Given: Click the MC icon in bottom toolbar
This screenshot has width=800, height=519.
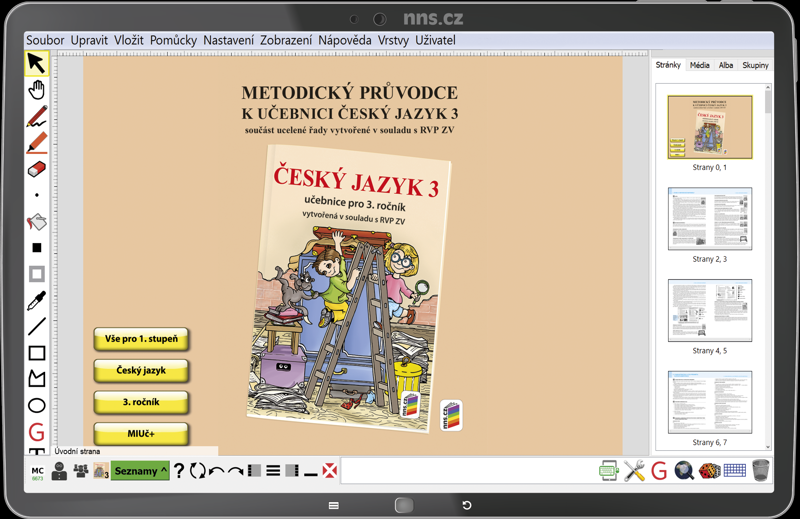Looking at the screenshot, I should tap(38, 473).
